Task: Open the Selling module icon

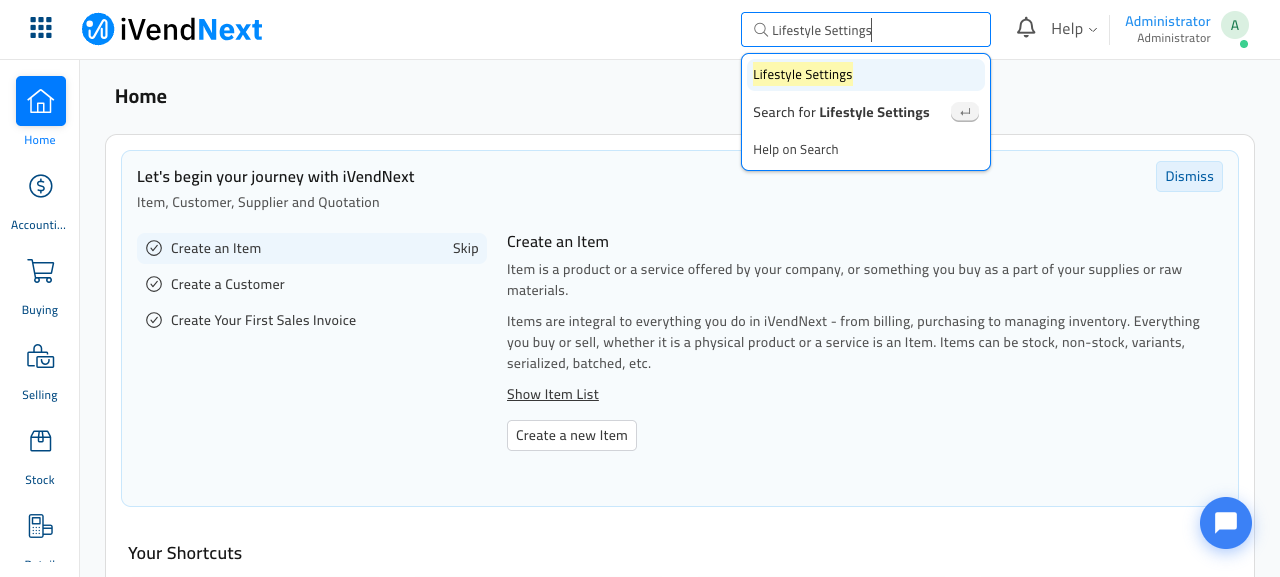Action: (41, 356)
